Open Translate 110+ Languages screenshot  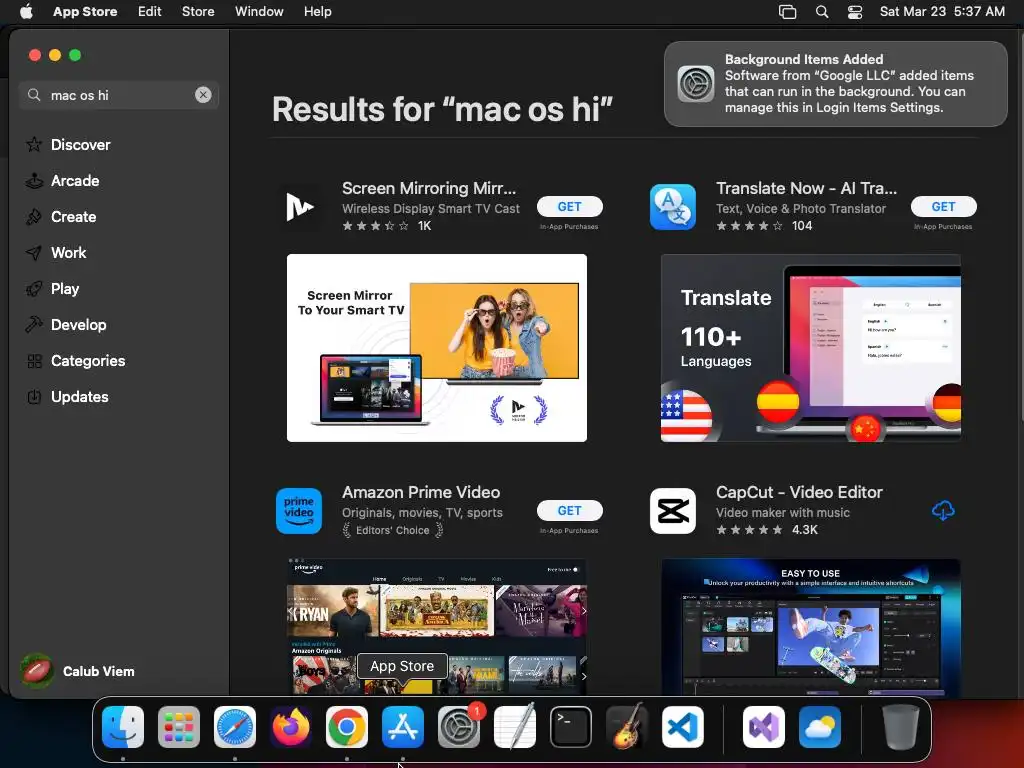[x=810, y=348]
